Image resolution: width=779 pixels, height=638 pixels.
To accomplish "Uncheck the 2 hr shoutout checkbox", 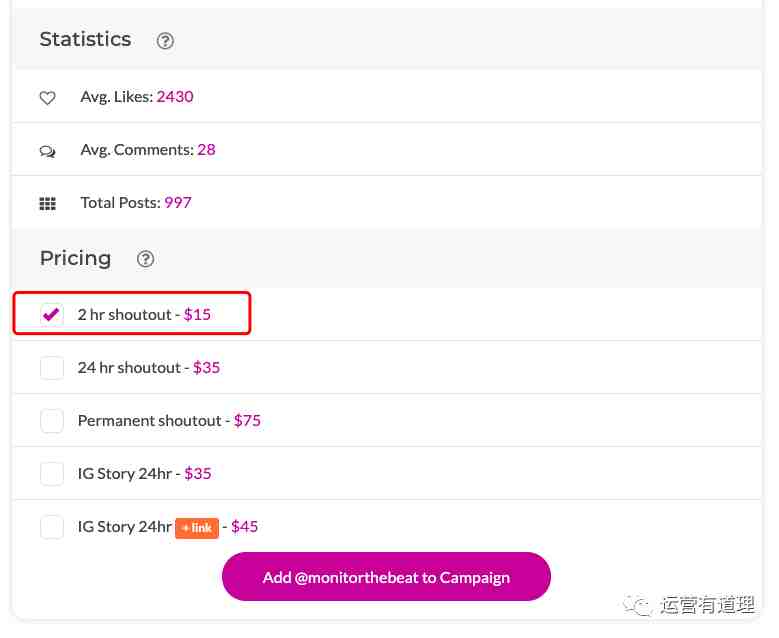I will (52, 314).
